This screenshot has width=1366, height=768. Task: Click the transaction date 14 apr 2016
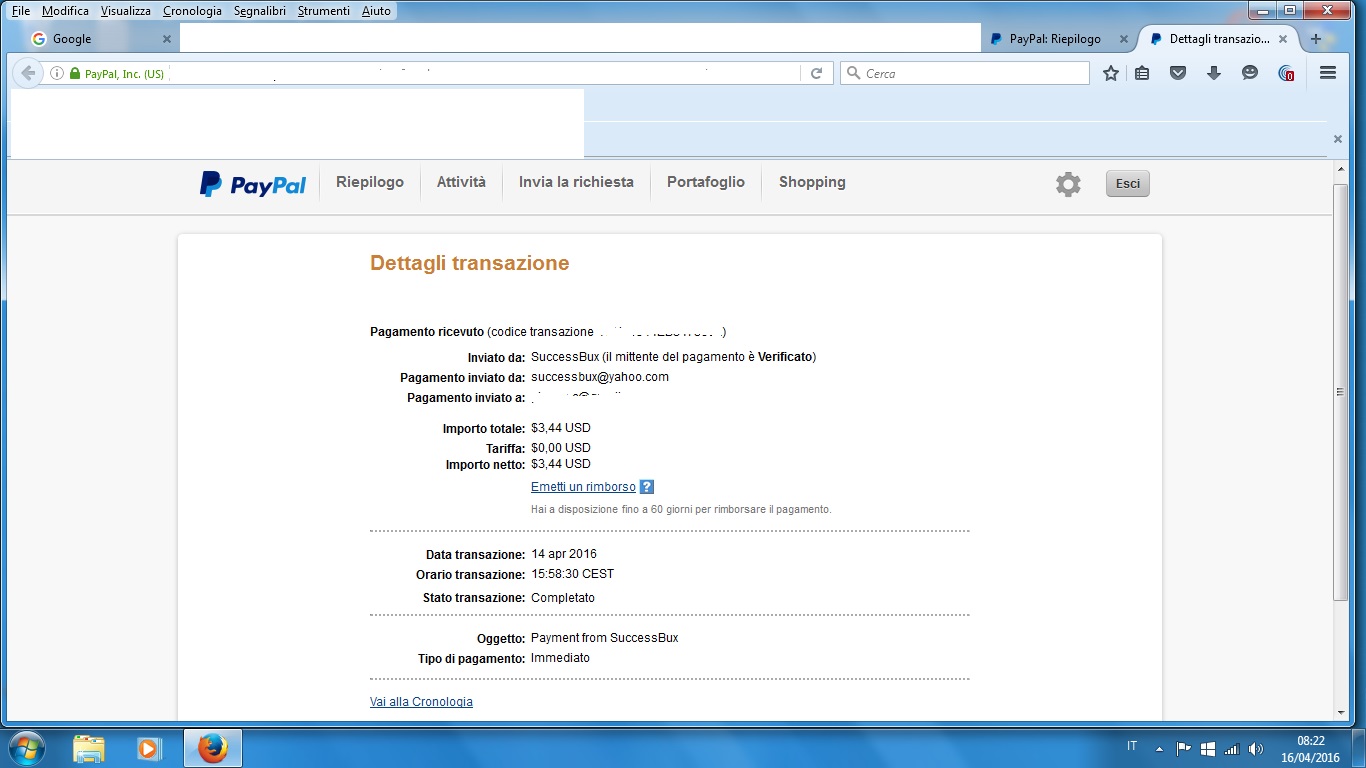564,554
